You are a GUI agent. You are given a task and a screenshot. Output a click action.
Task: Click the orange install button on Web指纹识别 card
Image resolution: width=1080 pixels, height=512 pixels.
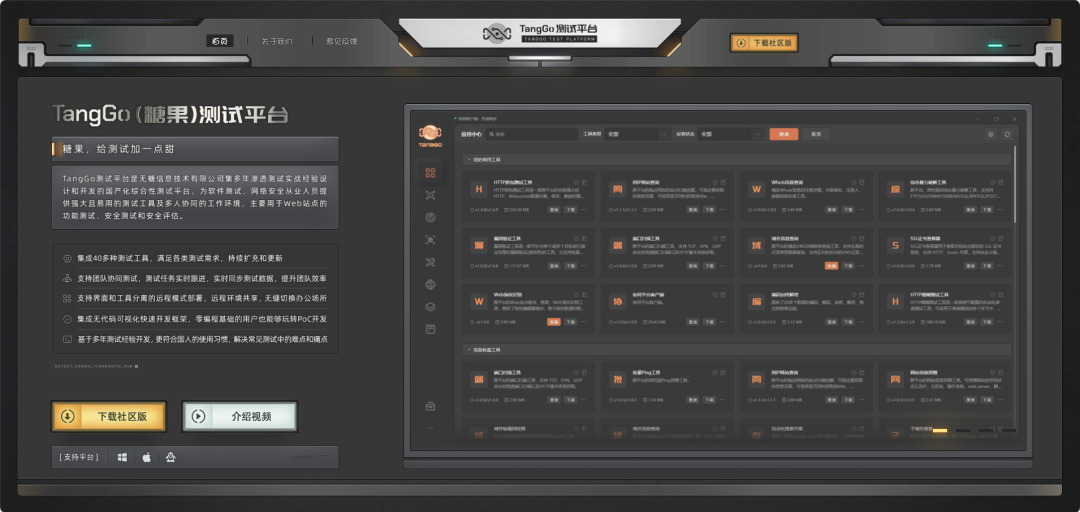click(554, 322)
